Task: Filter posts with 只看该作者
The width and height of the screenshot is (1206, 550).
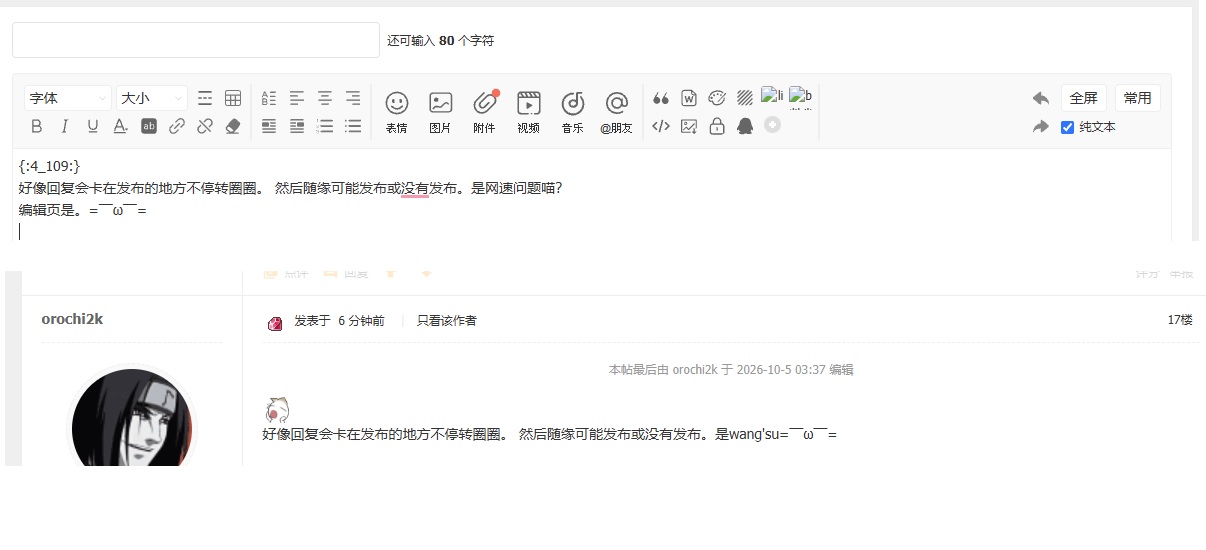Action: [447, 321]
